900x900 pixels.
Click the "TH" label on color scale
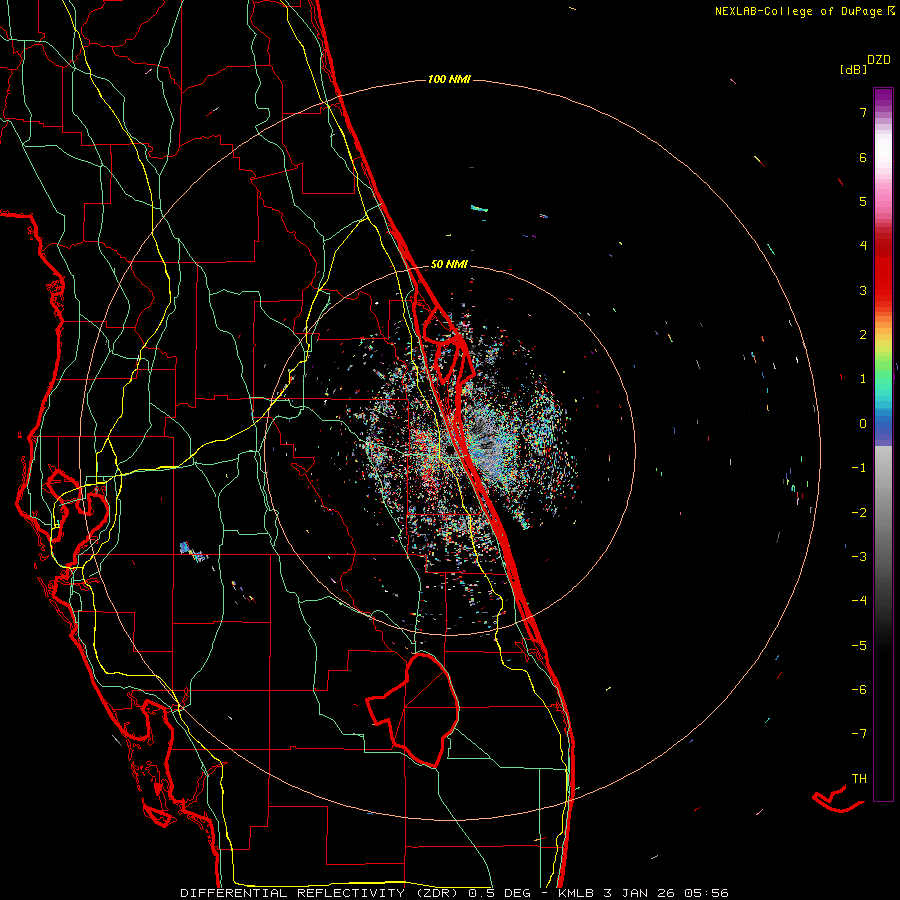pos(859,778)
